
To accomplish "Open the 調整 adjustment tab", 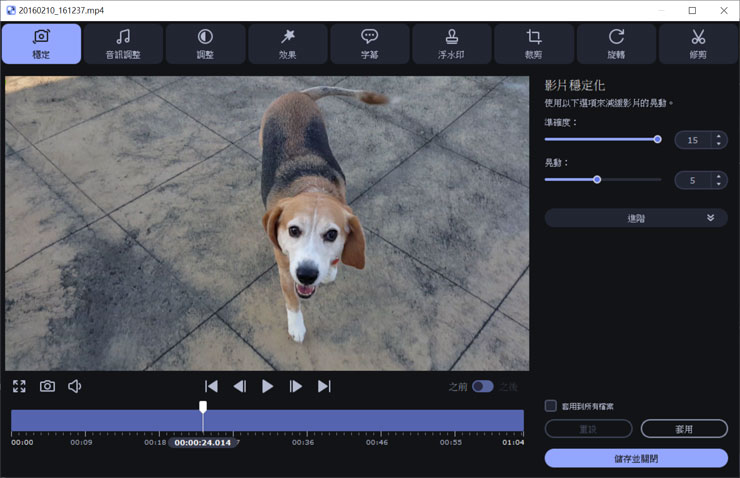I will [205, 44].
